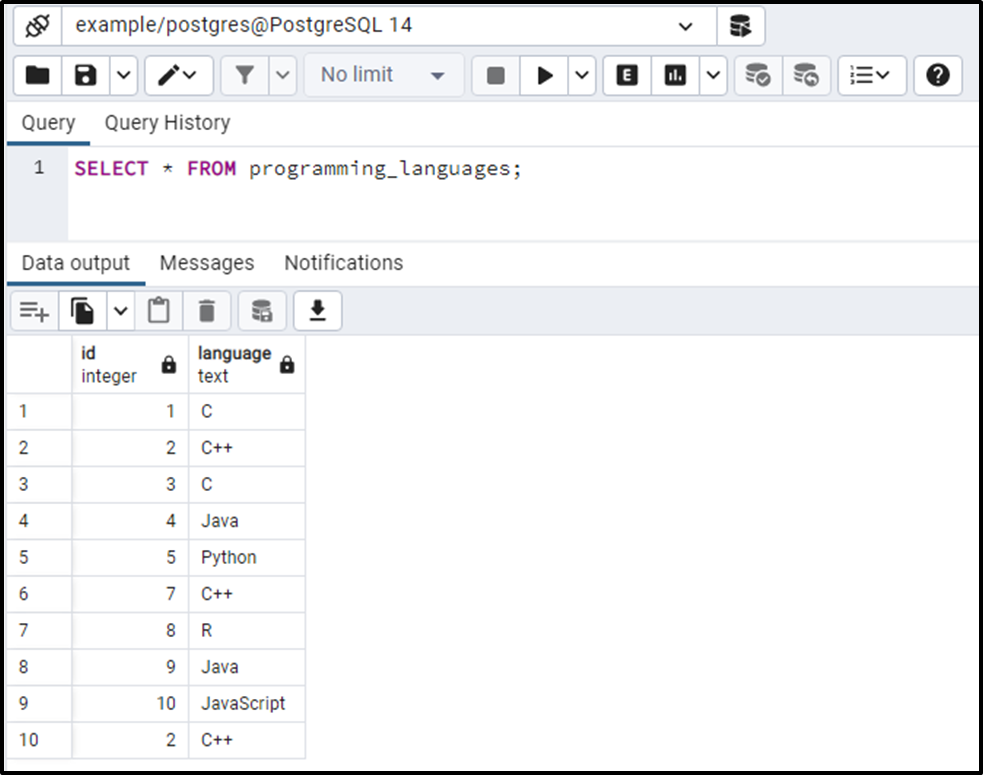Commit the current transaction
Viewport: 983px width, 775px height.
point(757,75)
